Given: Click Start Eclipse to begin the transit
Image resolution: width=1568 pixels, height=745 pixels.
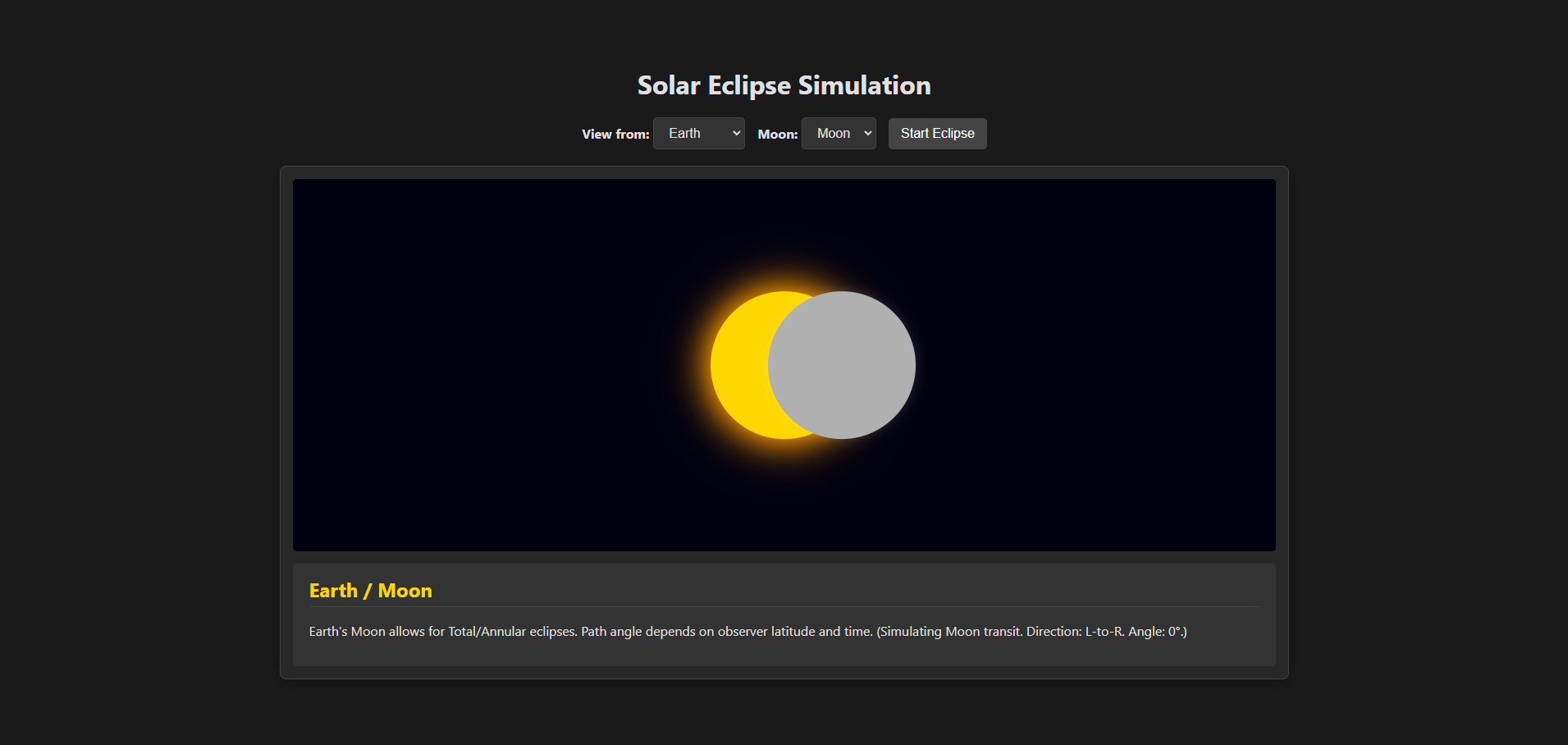Looking at the screenshot, I should click(937, 133).
